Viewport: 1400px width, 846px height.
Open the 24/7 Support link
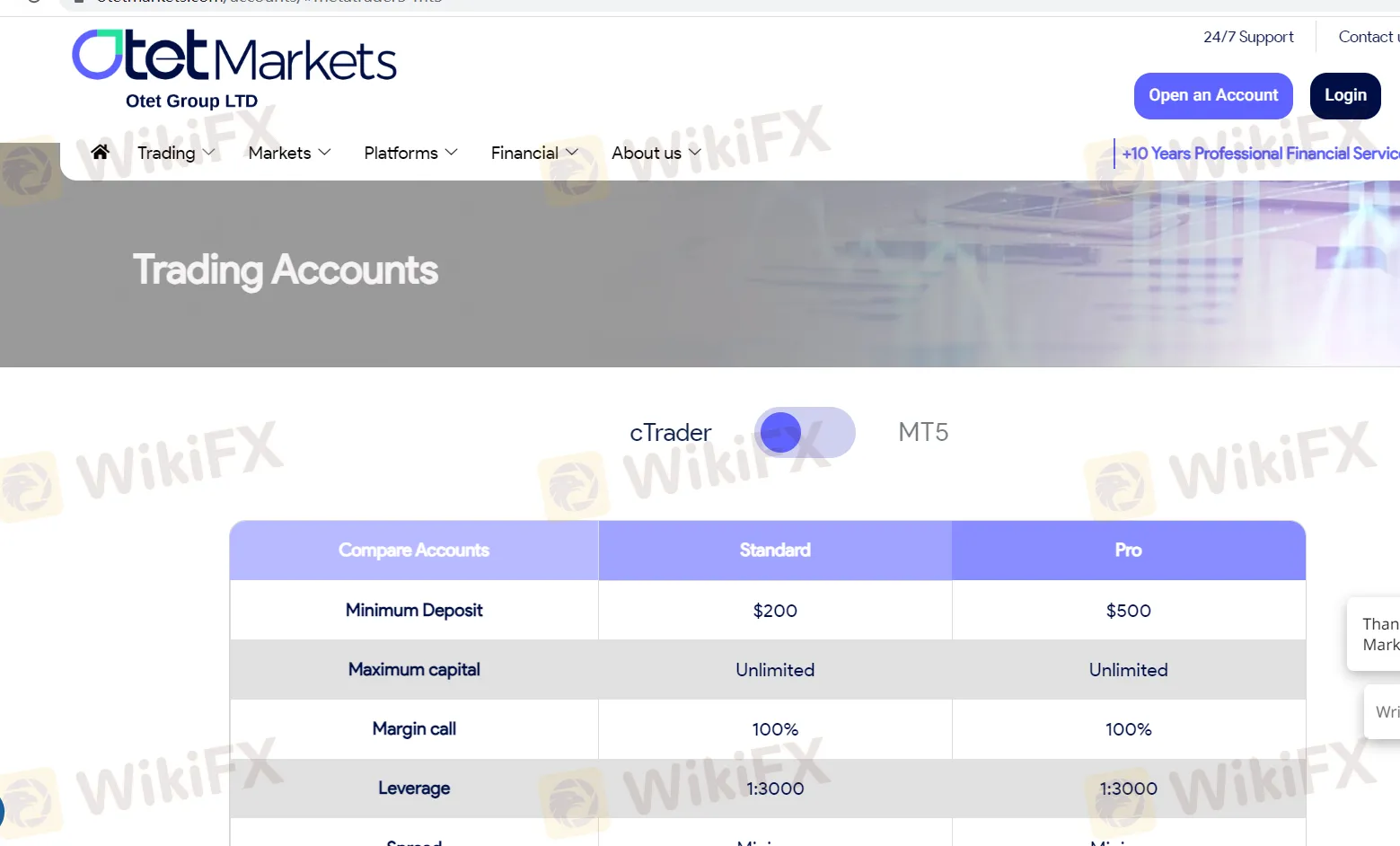coord(1248,37)
